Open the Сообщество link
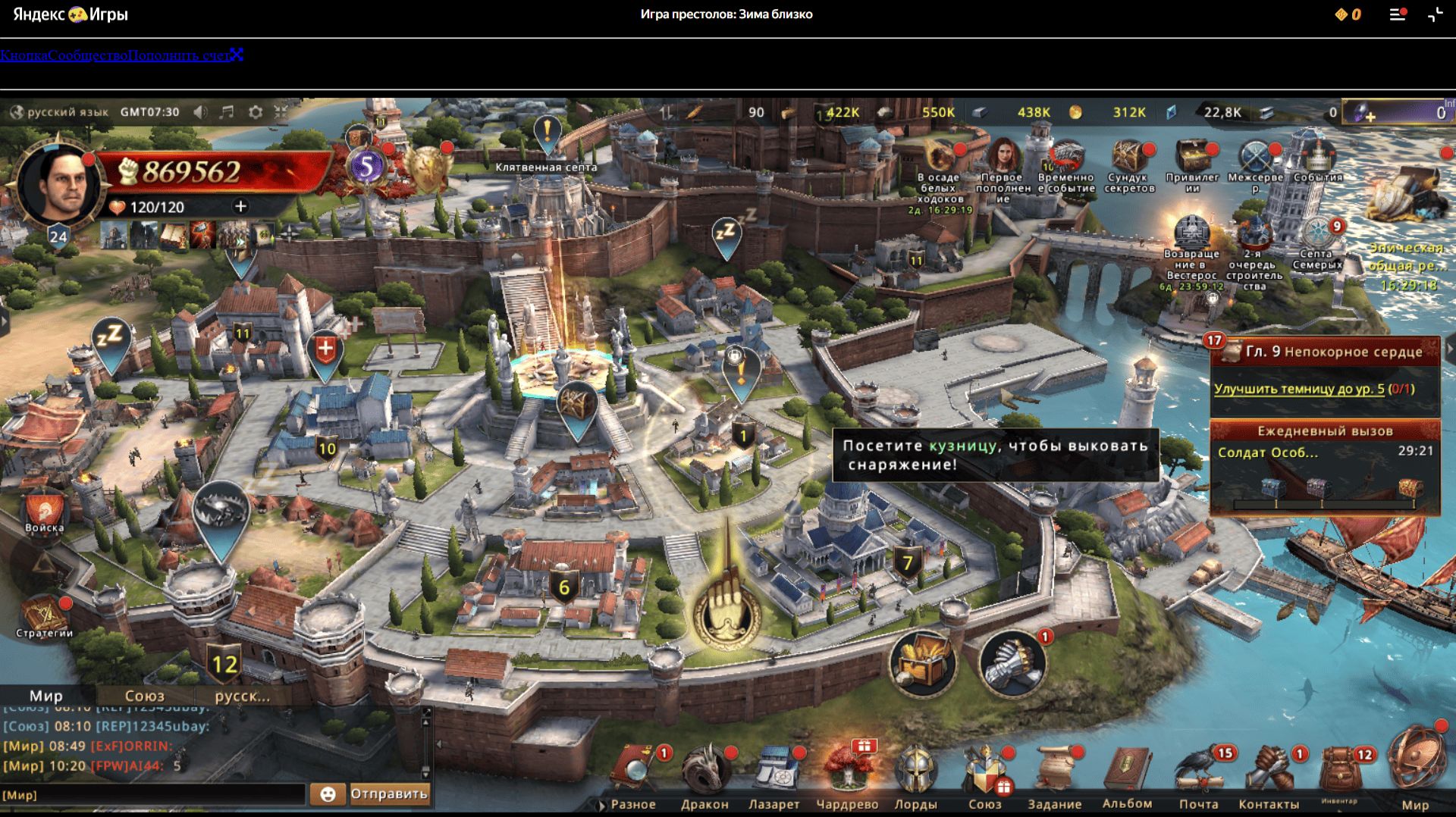This screenshot has width=1456, height=817. [x=88, y=55]
